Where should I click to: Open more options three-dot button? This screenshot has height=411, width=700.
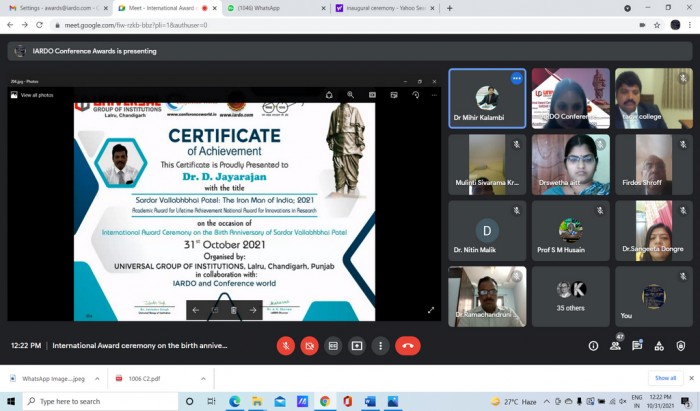[x=380, y=346]
